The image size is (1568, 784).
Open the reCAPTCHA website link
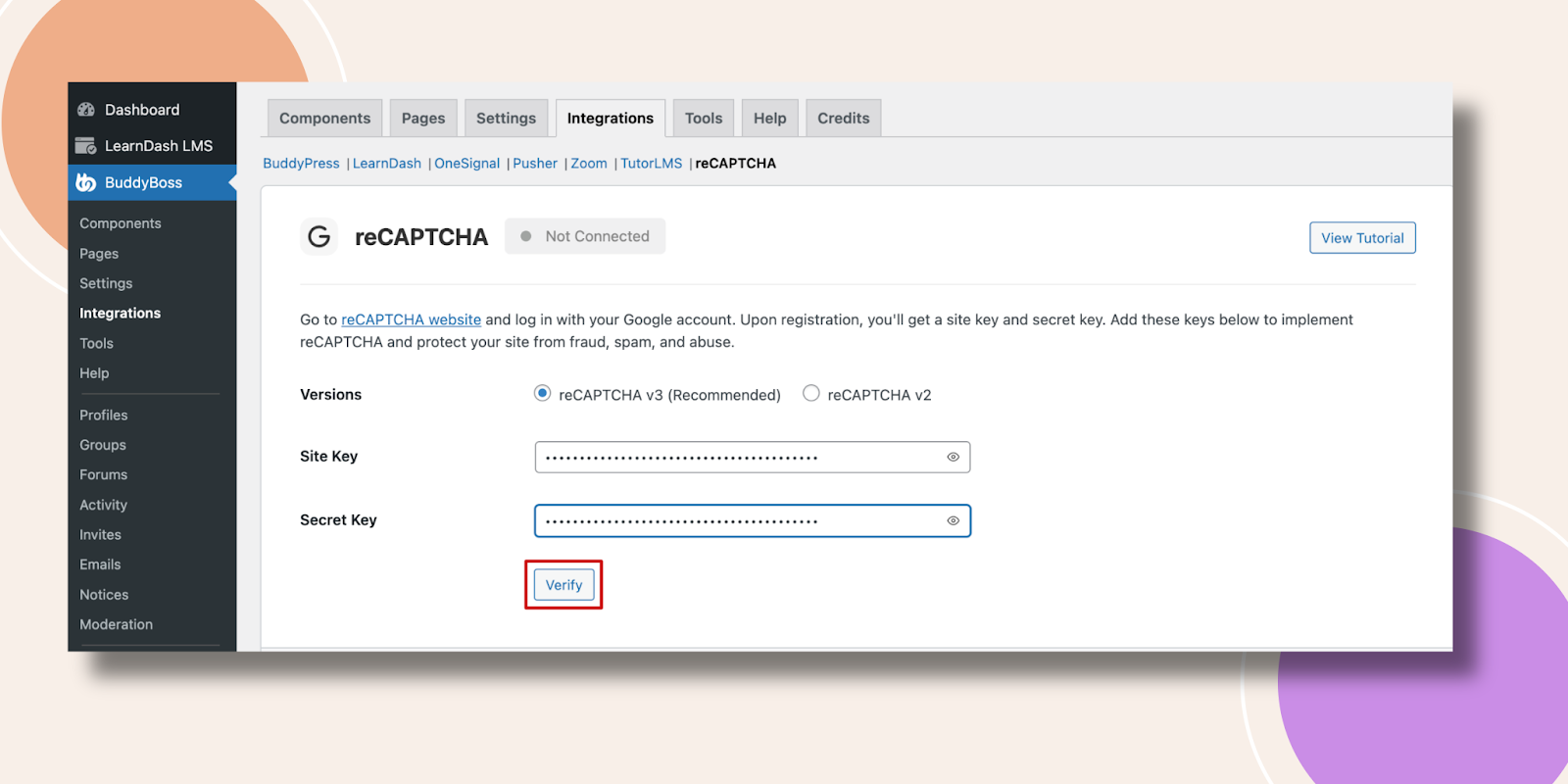pos(411,319)
